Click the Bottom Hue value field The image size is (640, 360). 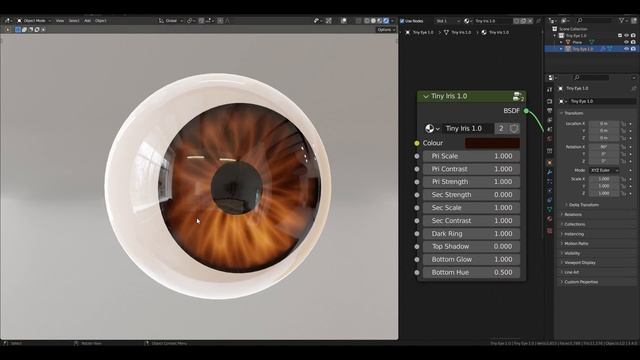[471, 273]
